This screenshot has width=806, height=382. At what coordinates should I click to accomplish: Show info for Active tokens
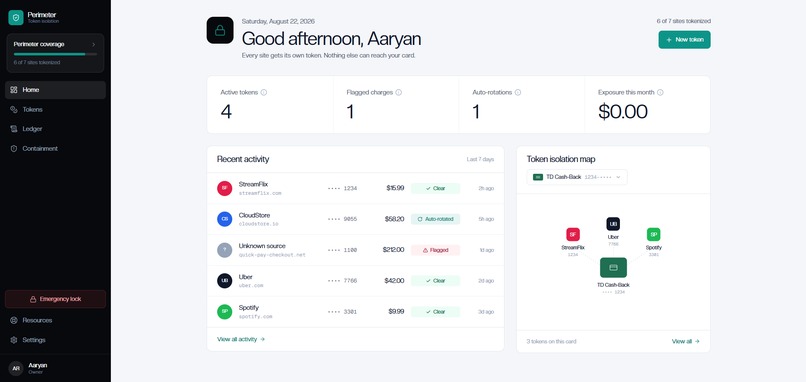(x=264, y=93)
